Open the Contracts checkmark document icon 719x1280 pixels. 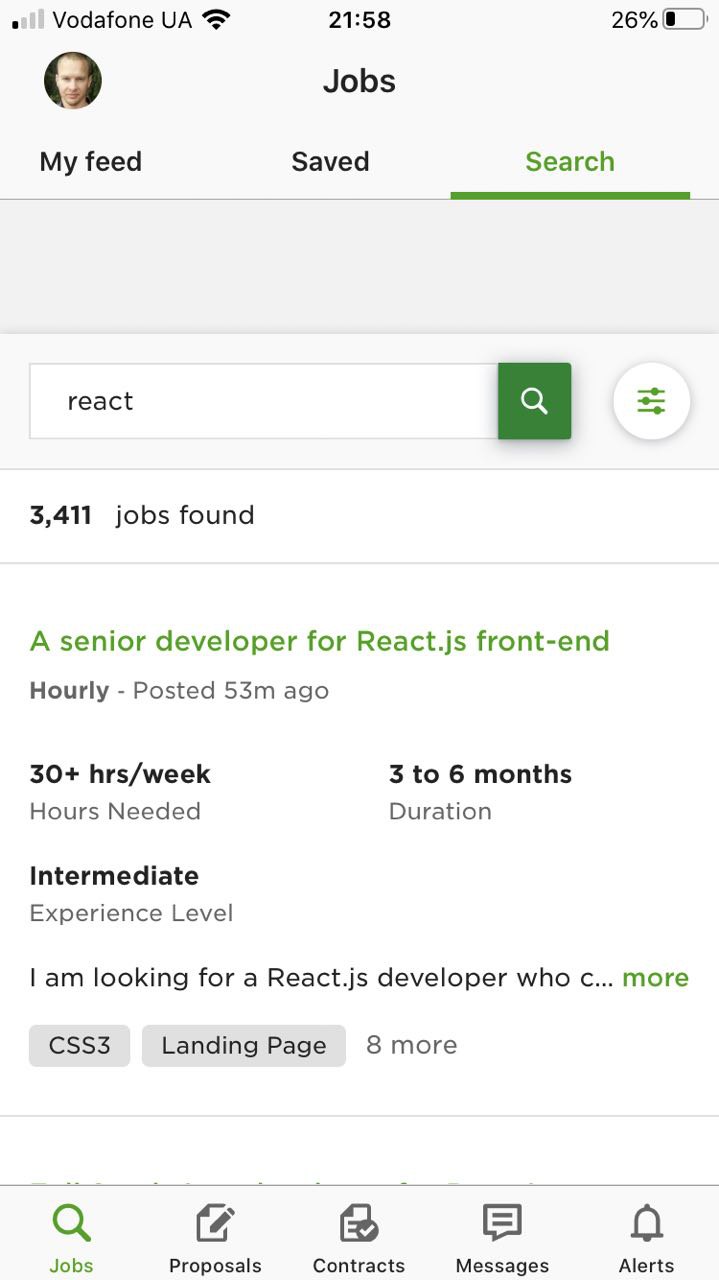pyautogui.click(x=358, y=1223)
